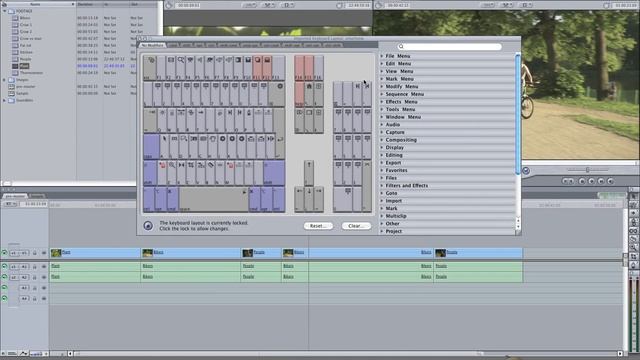
Task: Select the A key with arrow tool icon
Action: click(x=164, y=147)
